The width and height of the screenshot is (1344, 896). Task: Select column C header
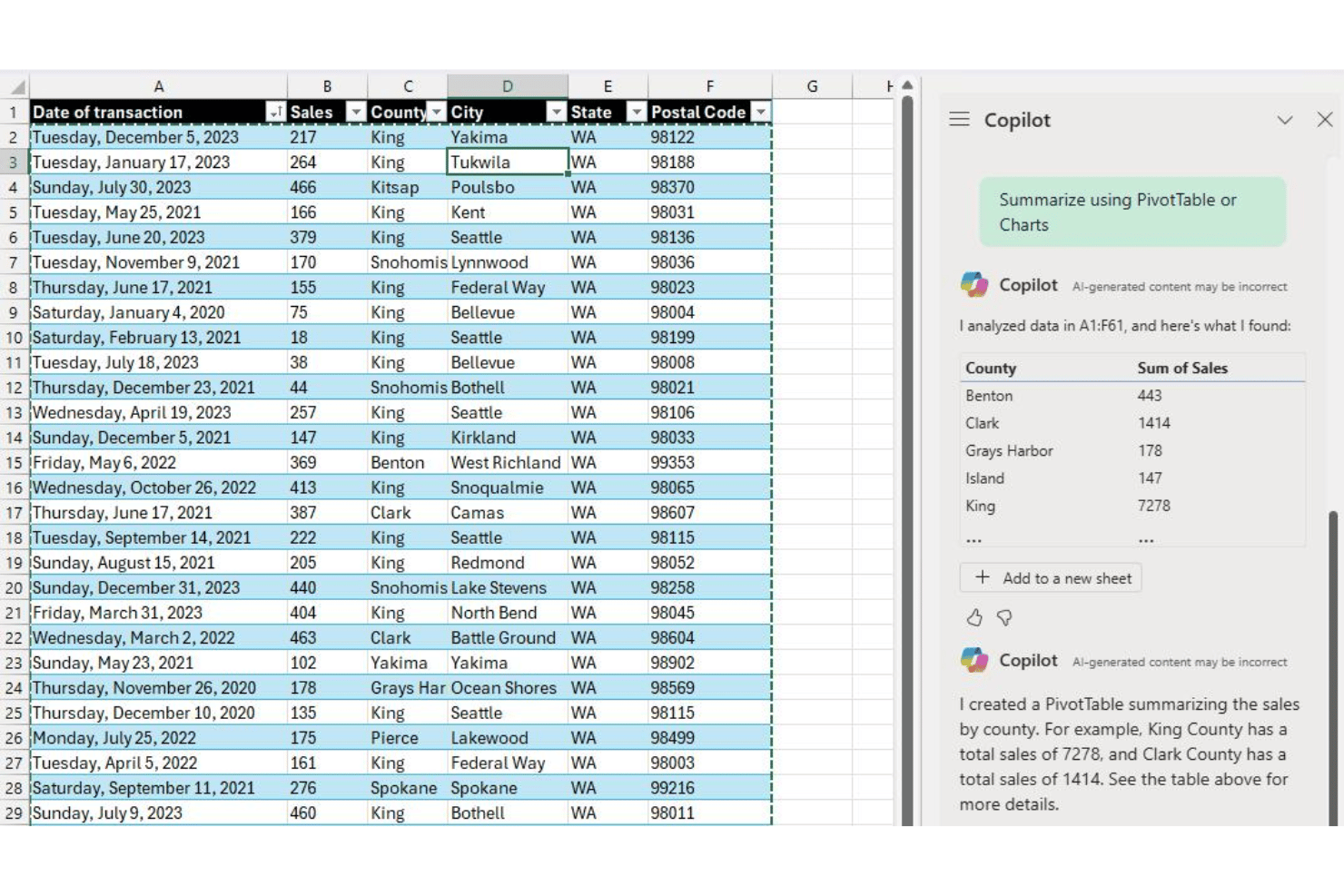click(408, 86)
